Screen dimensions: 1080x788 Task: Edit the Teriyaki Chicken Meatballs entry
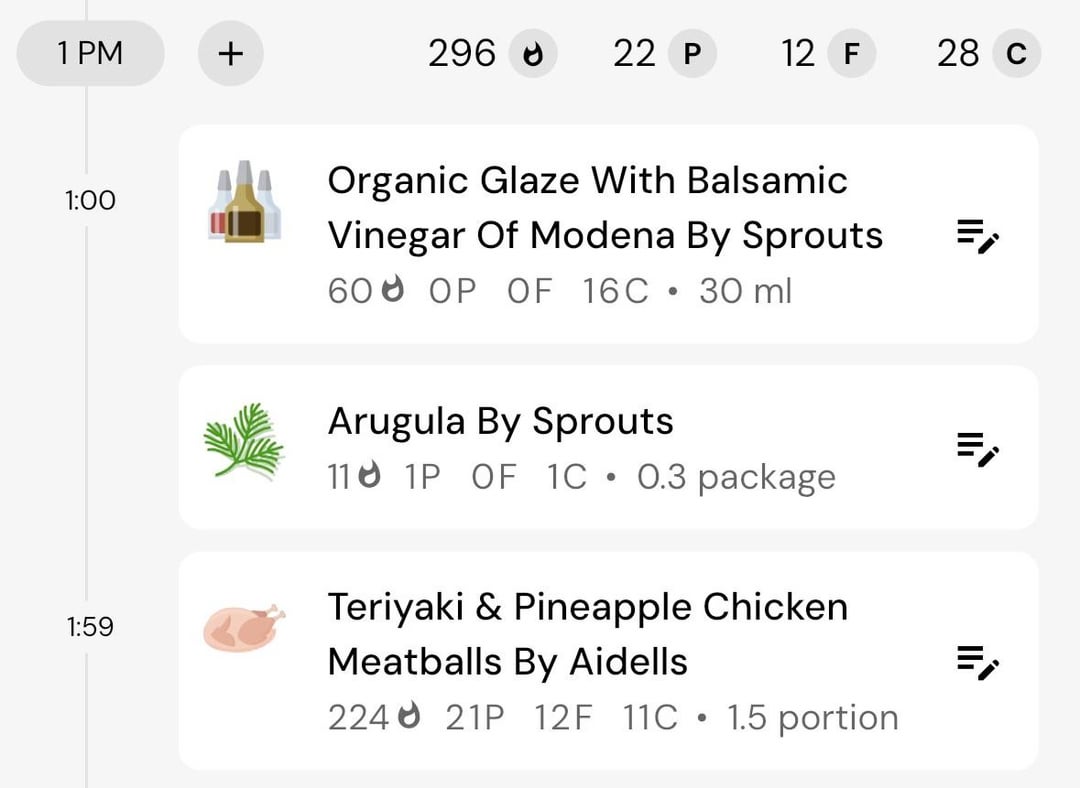(978, 663)
